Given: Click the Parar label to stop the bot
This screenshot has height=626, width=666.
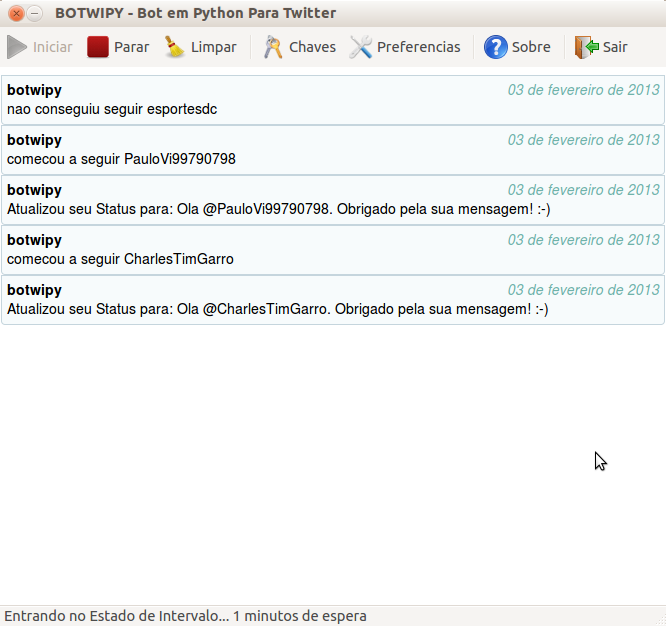Looking at the screenshot, I should 132,47.
